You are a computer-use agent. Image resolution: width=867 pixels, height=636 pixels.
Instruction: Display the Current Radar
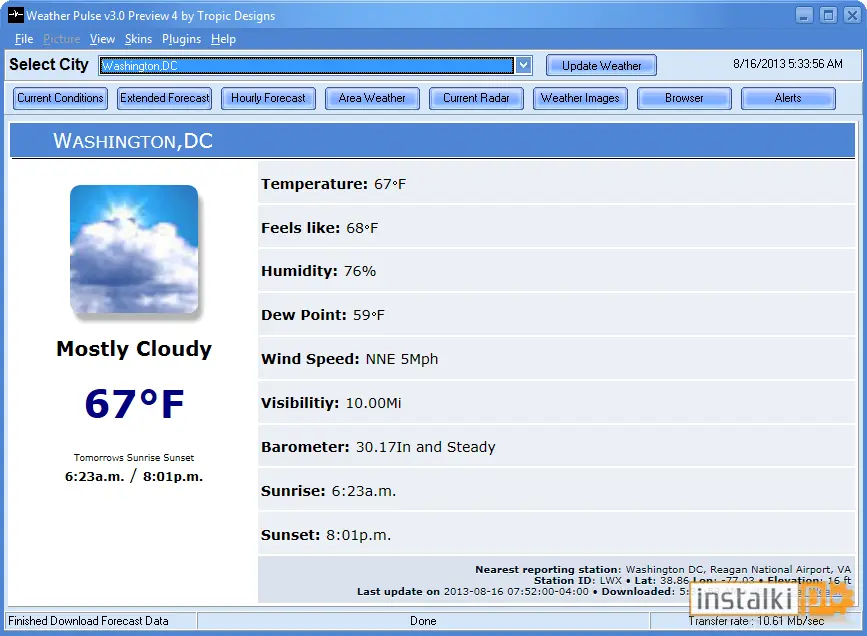[x=476, y=98]
